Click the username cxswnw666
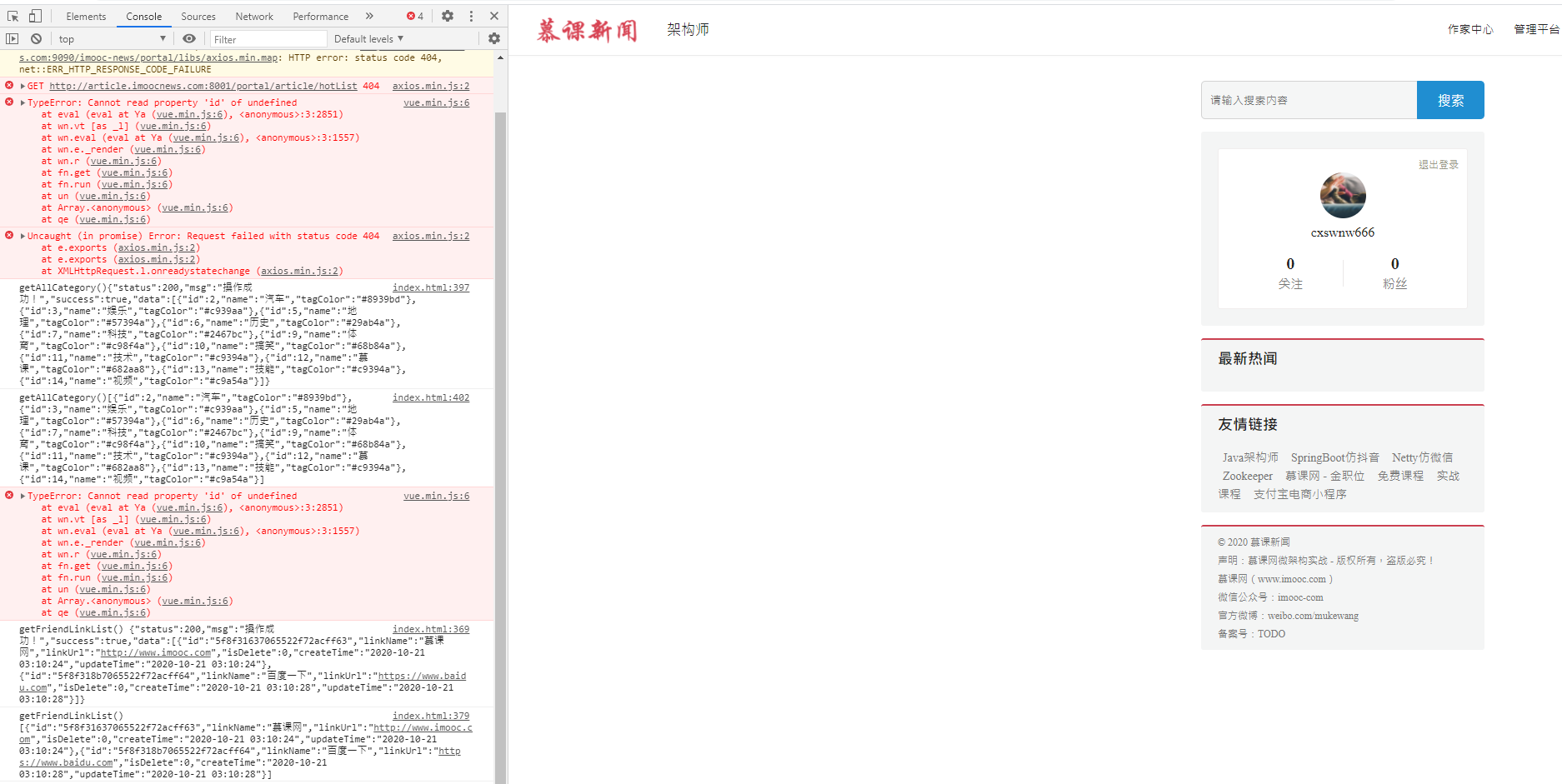 (1343, 232)
